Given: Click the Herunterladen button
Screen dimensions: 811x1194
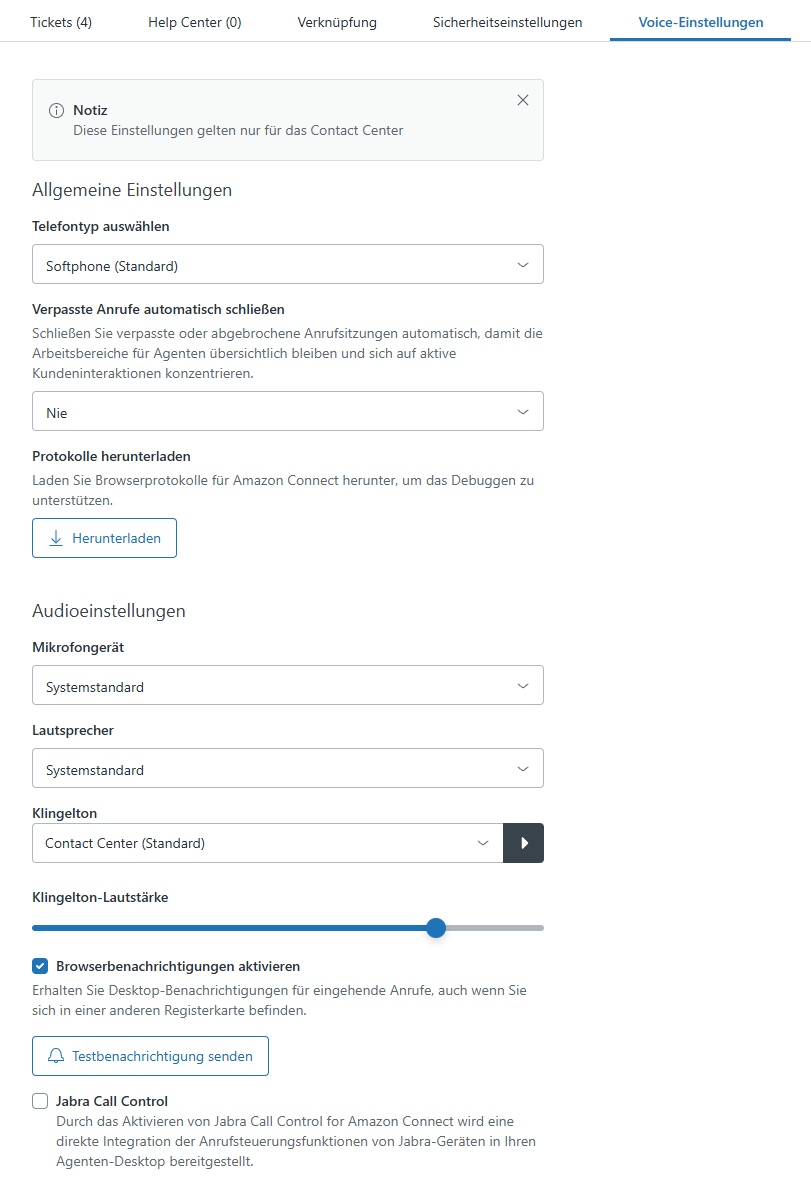Looking at the screenshot, I should (x=104, y=538).
